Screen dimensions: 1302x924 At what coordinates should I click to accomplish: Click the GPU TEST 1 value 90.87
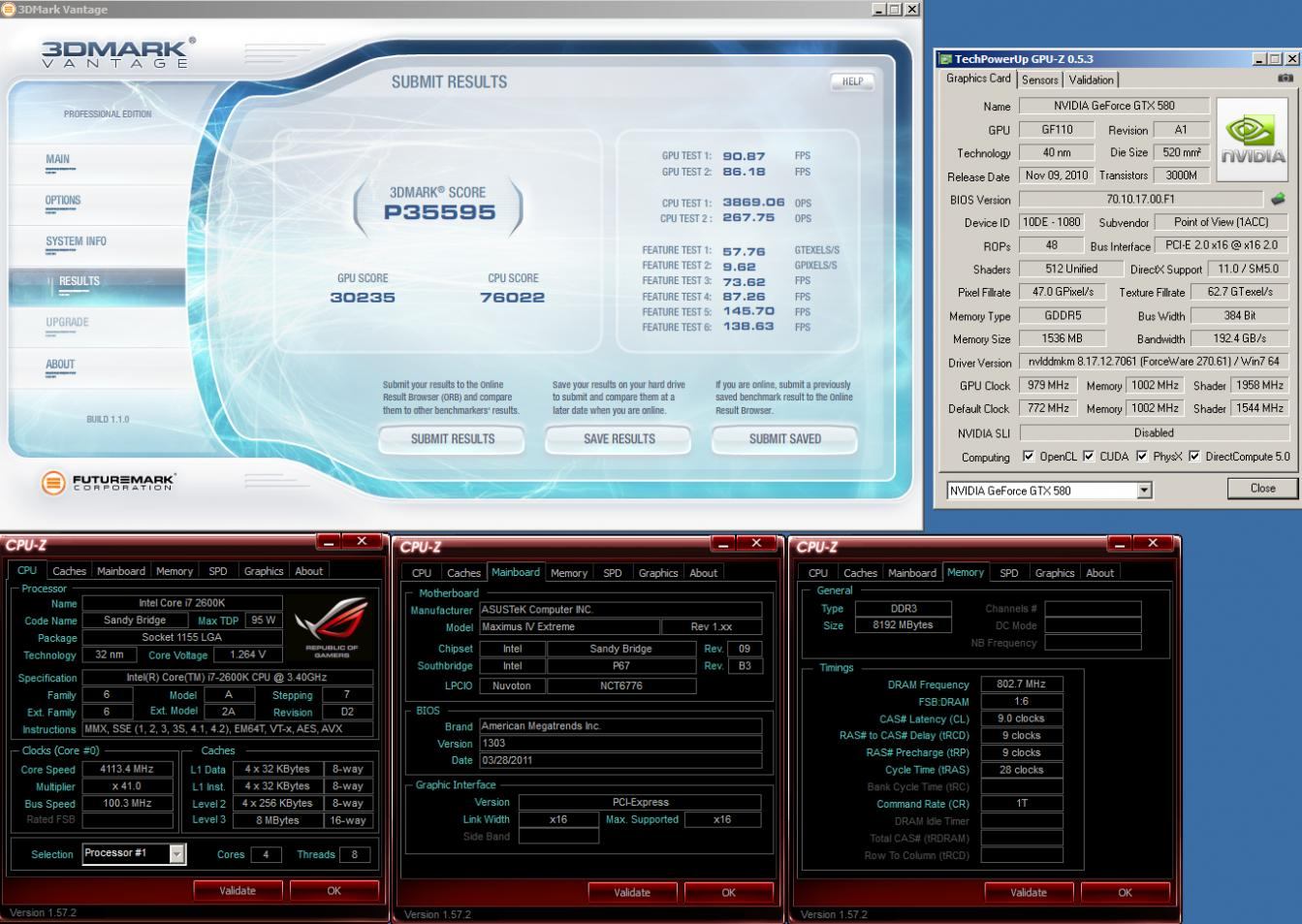(744, 156)
